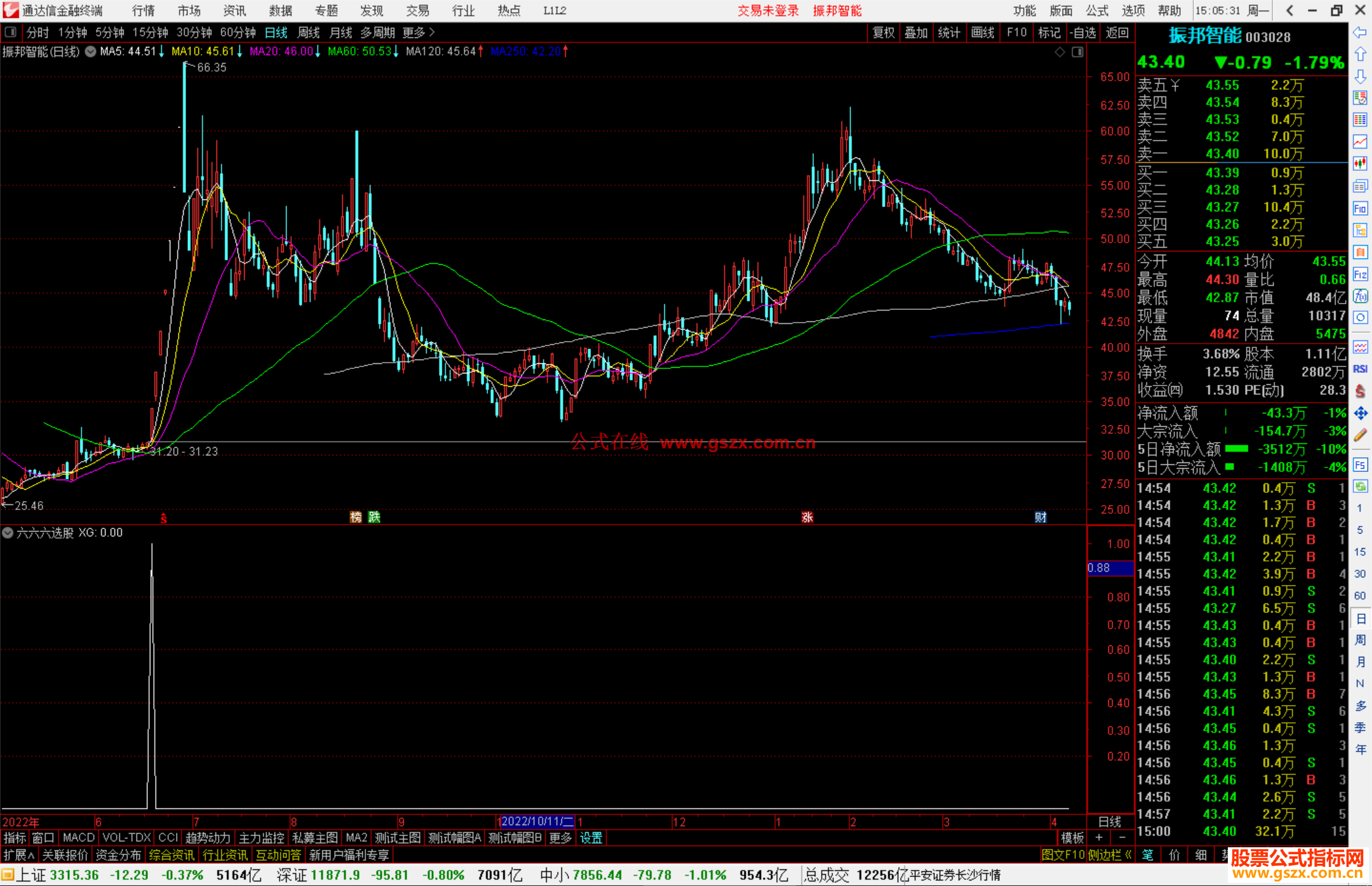Image resolution: width=1372 pixels, height=886 pixels.
Task: Click the four-way move arrows icon
Action: click(1360, 413)
